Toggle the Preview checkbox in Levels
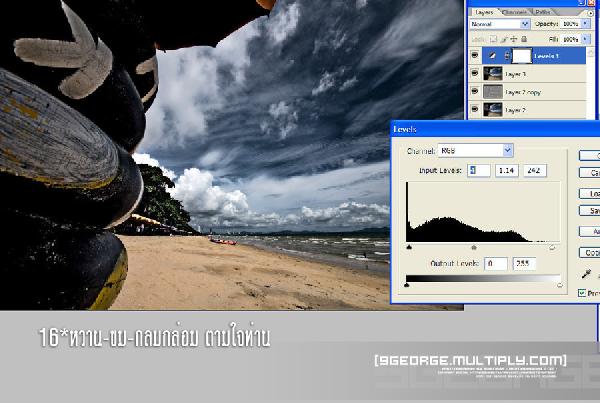The width and height of the screenshot is (600, 403). 582,293
